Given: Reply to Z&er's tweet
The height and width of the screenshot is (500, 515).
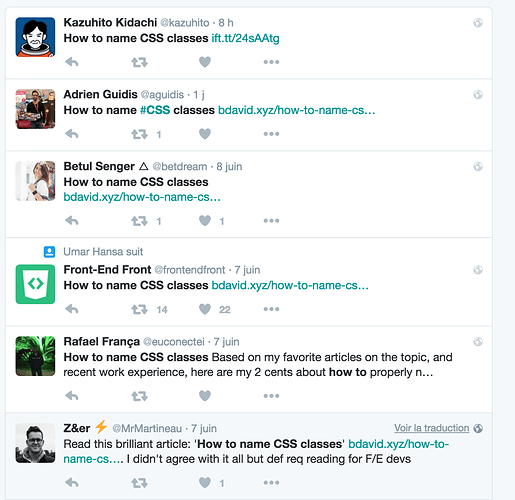Looking at the screenshot, I should [x=72, y=483].
